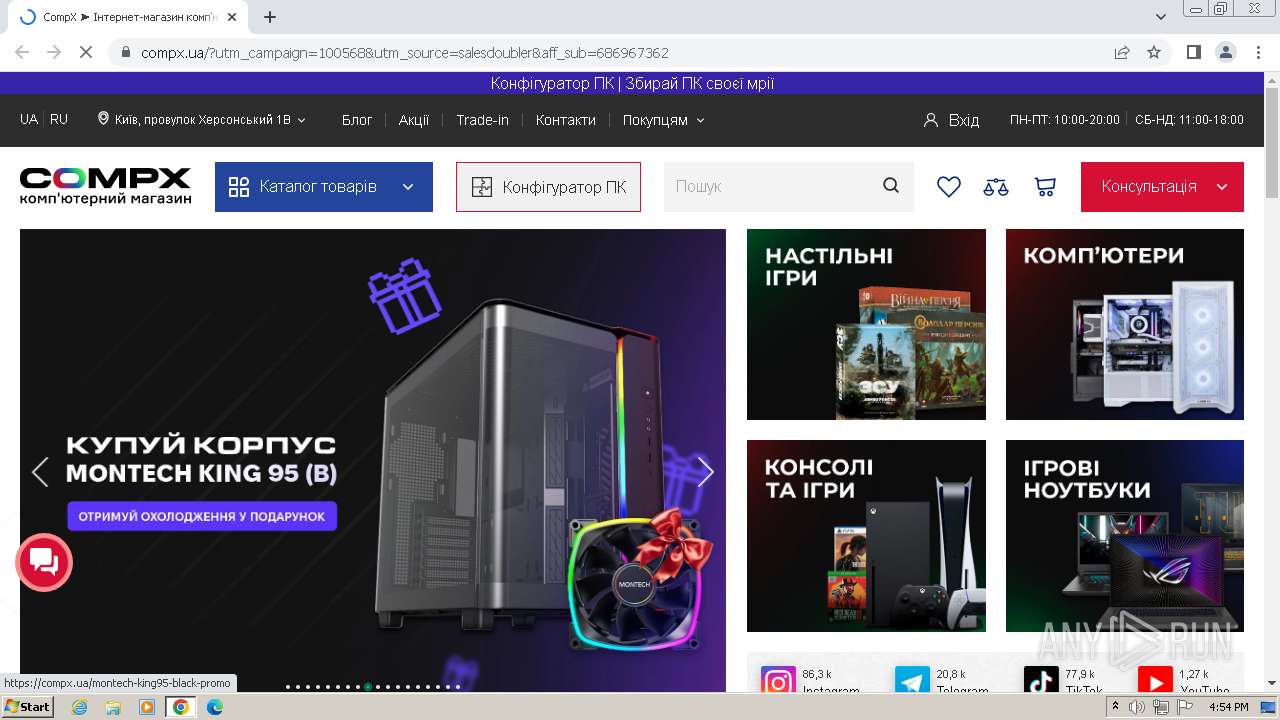Click the browser address bar
Image resolution: width=1280 pixels, height=720 pixels.
coord(620,52)
